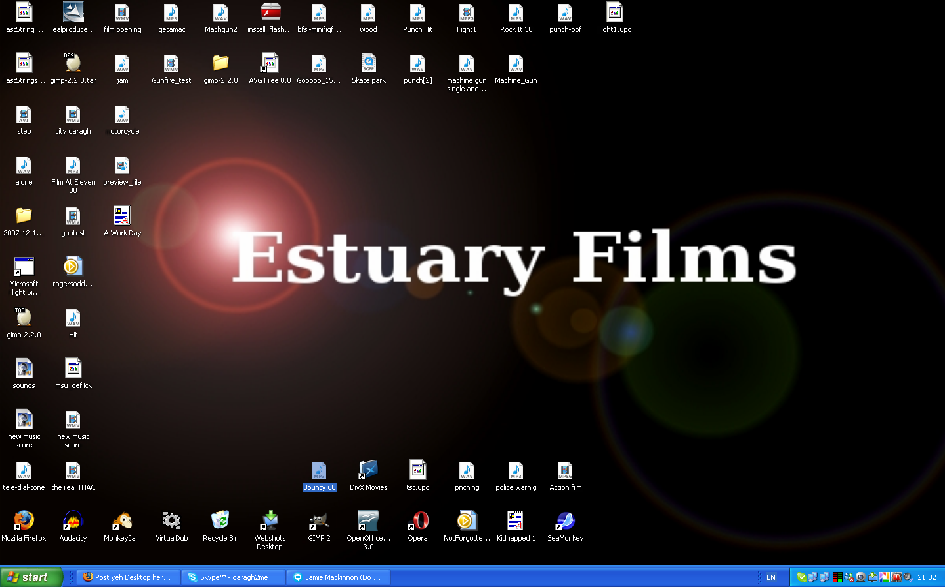The height and width of the screenshot is (587, 946).
Task: Open MonkeyJam animation software
Action: coord(121,522)
